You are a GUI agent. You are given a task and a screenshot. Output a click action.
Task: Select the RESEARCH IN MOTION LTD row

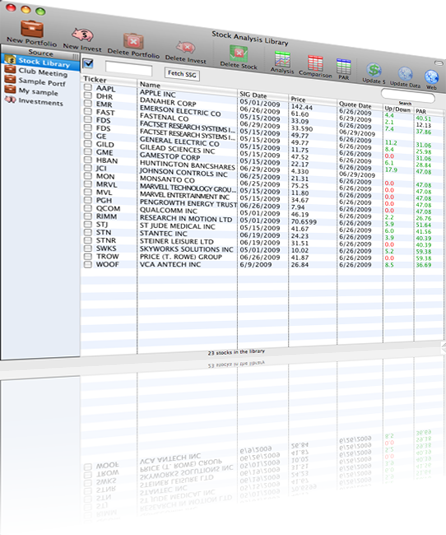click(x=186, y=218)
